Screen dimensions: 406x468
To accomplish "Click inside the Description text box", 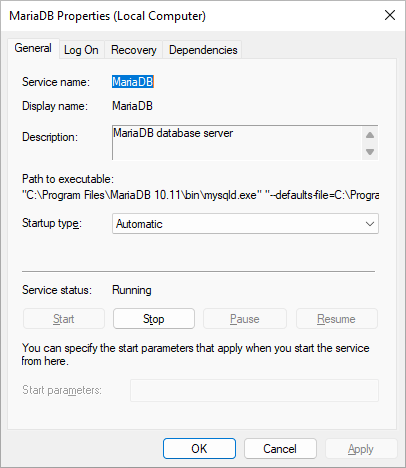I will [x=237, y=143].
